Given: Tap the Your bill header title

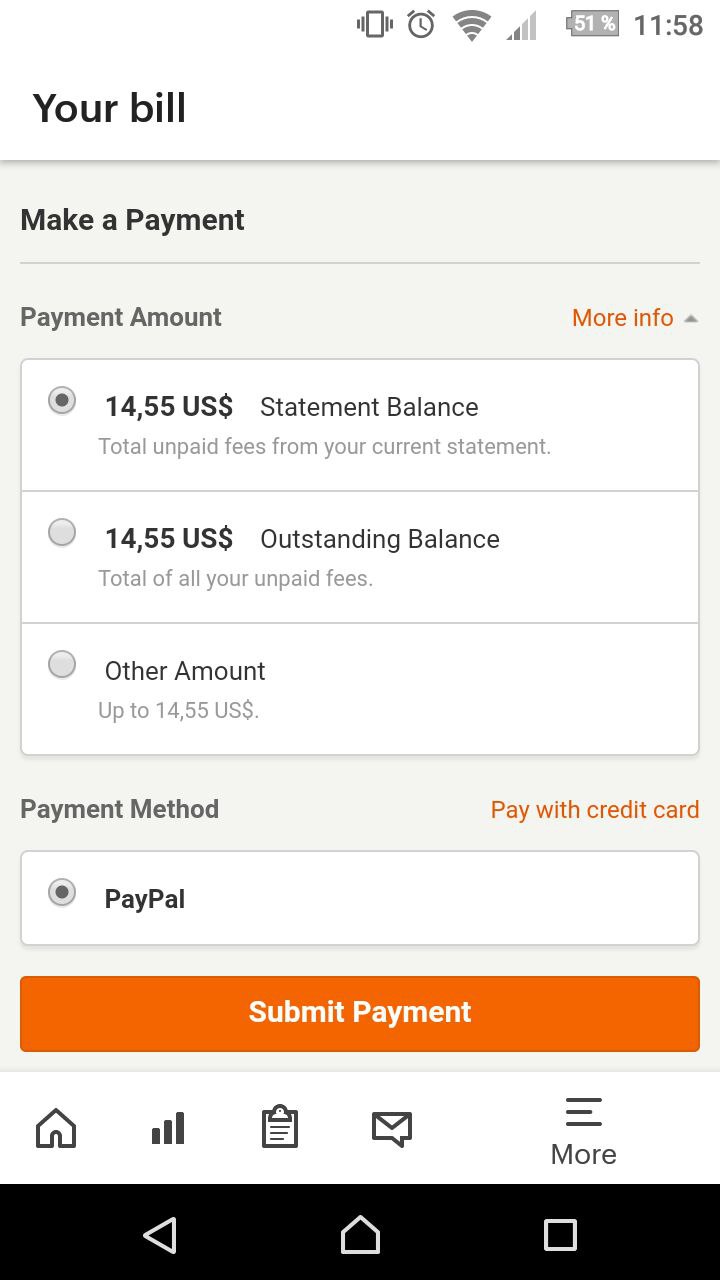Looking at the screenshot, I should [109, 108].
